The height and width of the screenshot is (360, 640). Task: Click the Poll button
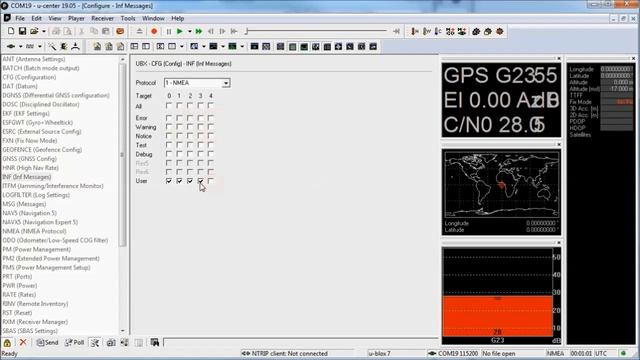pyautogui.click(x=75, y=342)
